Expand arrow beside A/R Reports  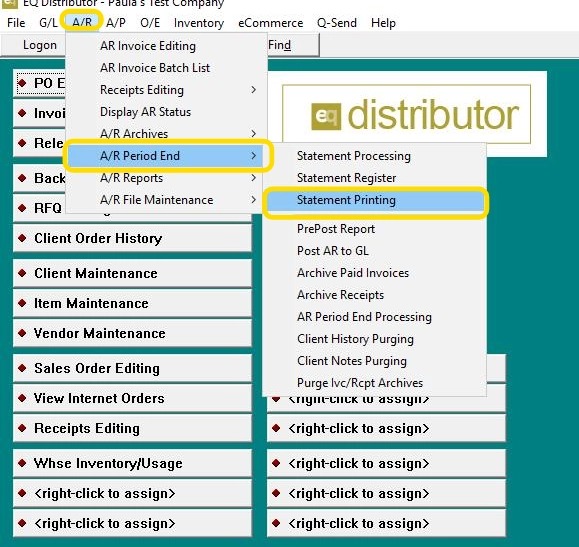253,178
